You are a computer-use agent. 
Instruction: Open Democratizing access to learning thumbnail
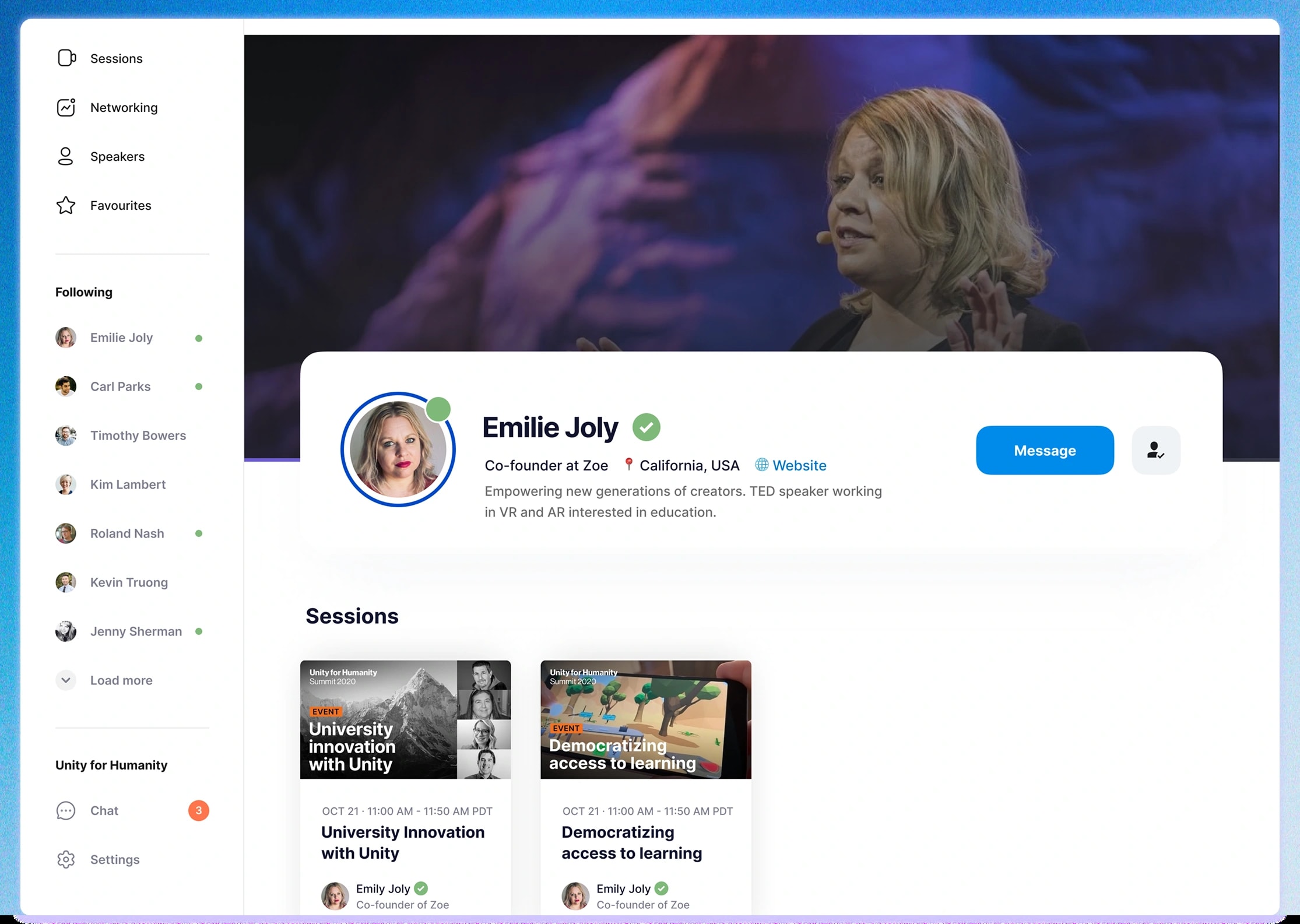[x=645, y=719]
